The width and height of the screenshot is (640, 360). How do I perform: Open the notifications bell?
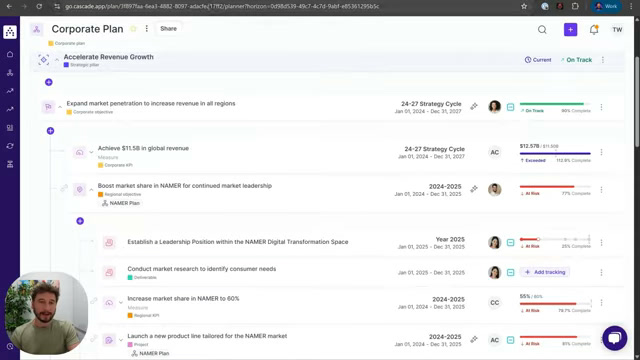(x=594, y=29)
